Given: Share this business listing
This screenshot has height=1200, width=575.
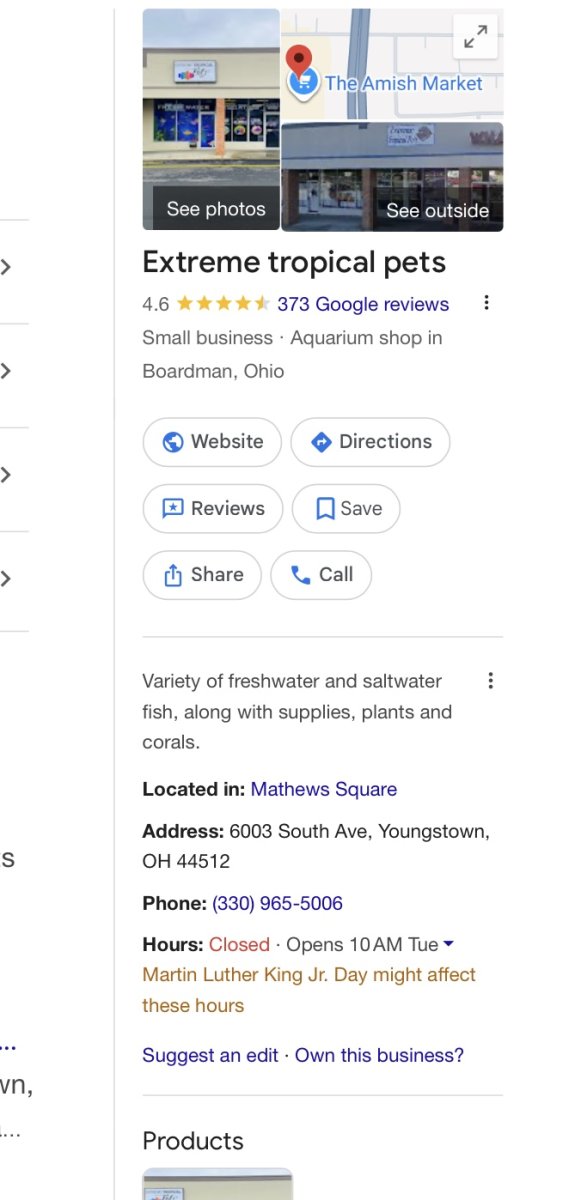Looking at the screenshot, I should click(x=202, y=575).
